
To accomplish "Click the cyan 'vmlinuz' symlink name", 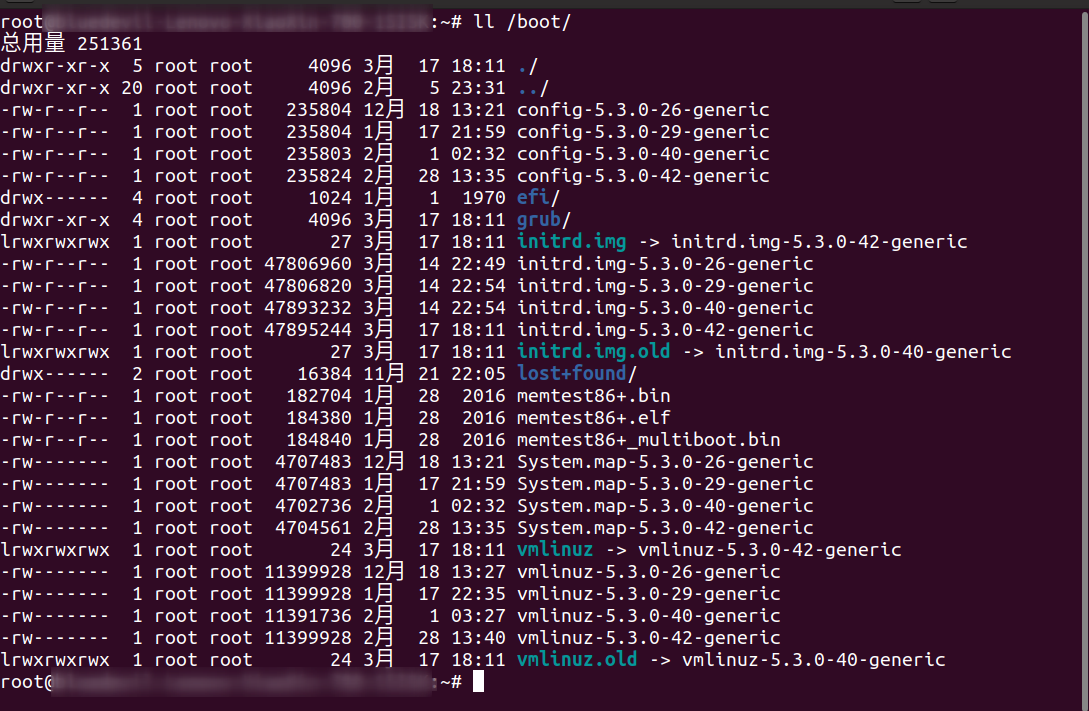I will tap(555, 550).
